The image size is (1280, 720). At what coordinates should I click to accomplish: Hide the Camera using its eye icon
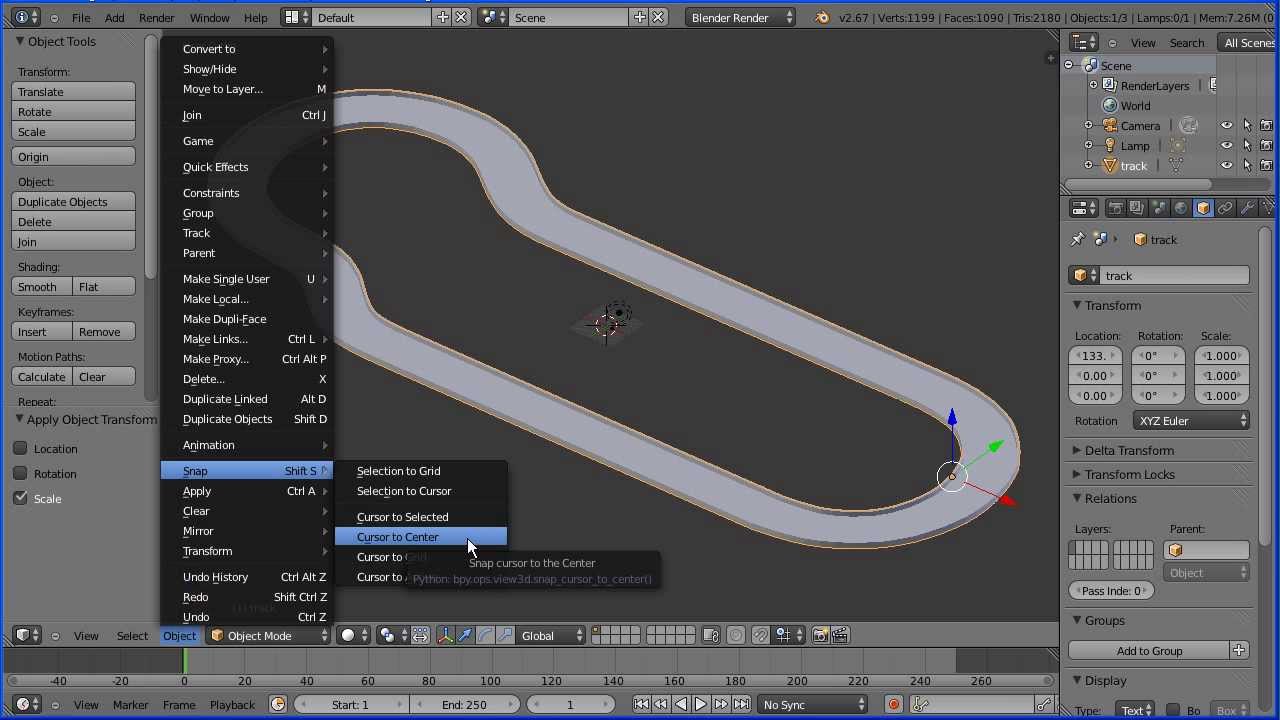click(x=1226, y=126)
